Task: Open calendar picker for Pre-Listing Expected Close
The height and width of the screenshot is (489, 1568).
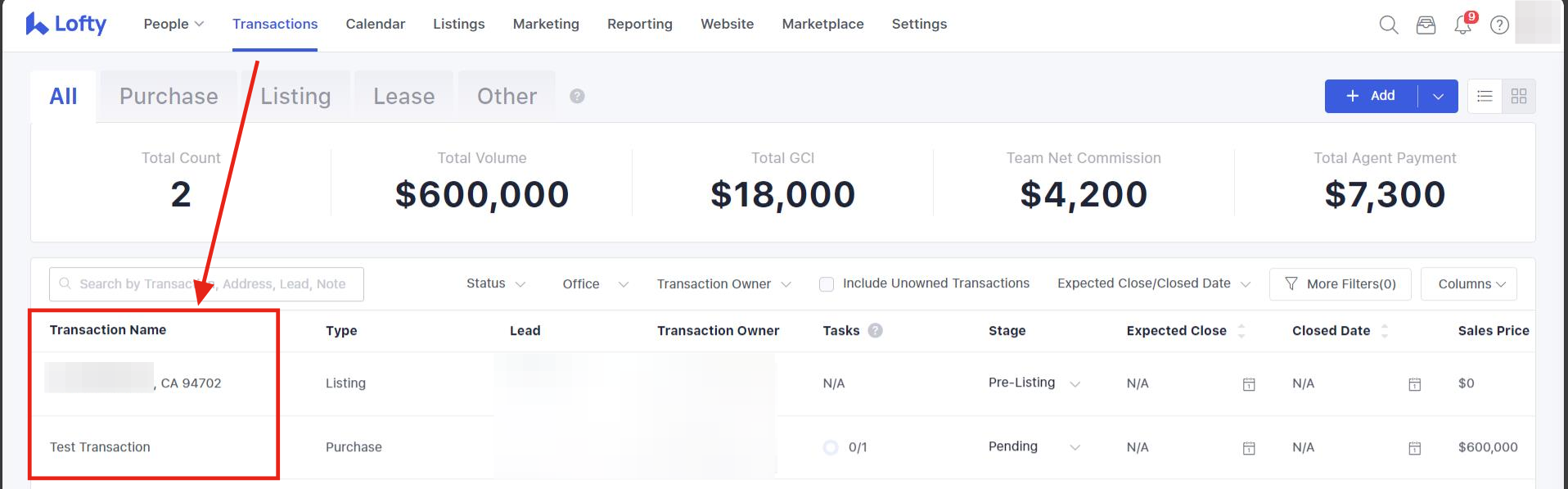Action: (x=1249, y=384)
